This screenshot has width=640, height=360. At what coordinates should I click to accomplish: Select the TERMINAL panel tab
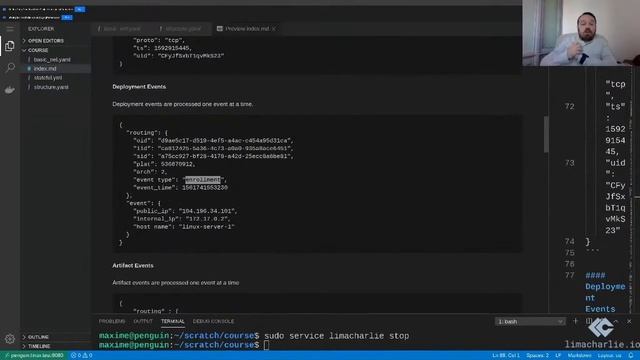click(172, 321)
